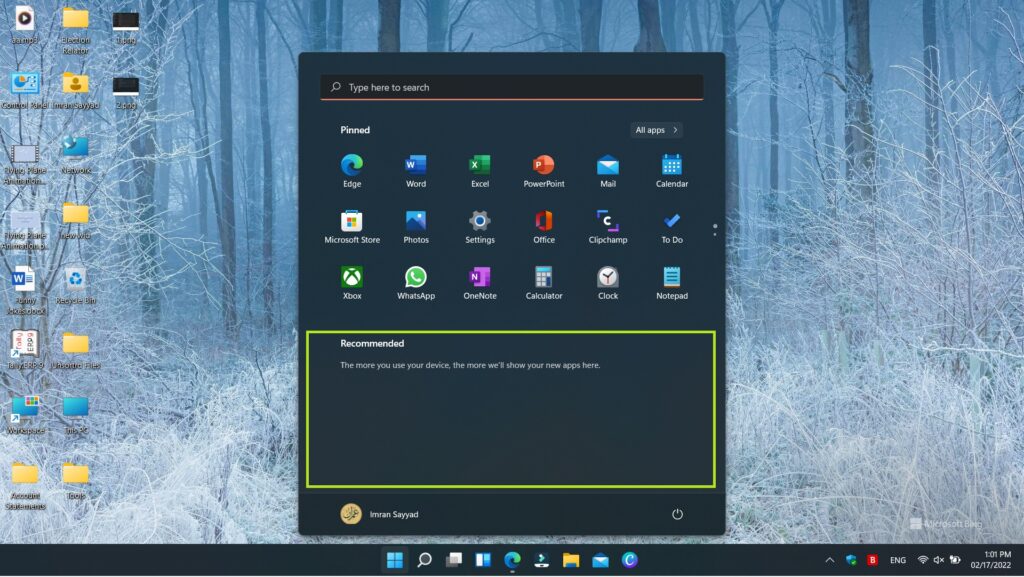The image size is (1024, 577).
Task: Select the Unsorted Files desktop folder
Action: click(76, 350)
